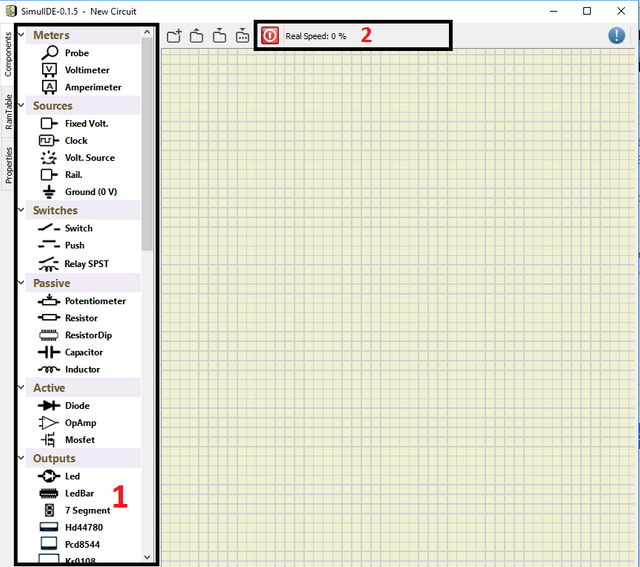Viewport: 640px width, 567px height.
Task: Click the 'Real Speed: 0 %' status text
Action: (x=316, y=36)
